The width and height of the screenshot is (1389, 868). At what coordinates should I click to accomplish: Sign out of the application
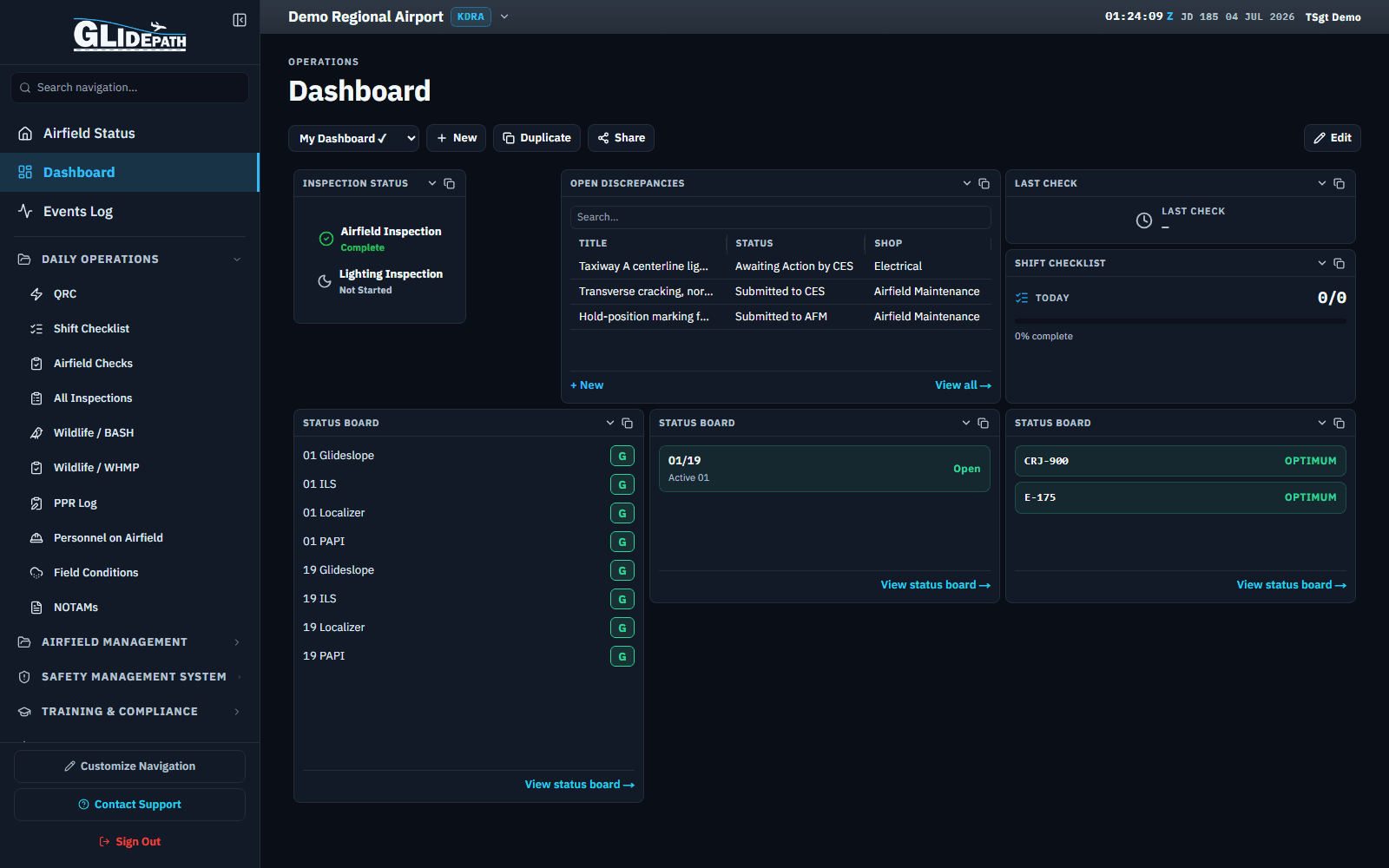129,841
